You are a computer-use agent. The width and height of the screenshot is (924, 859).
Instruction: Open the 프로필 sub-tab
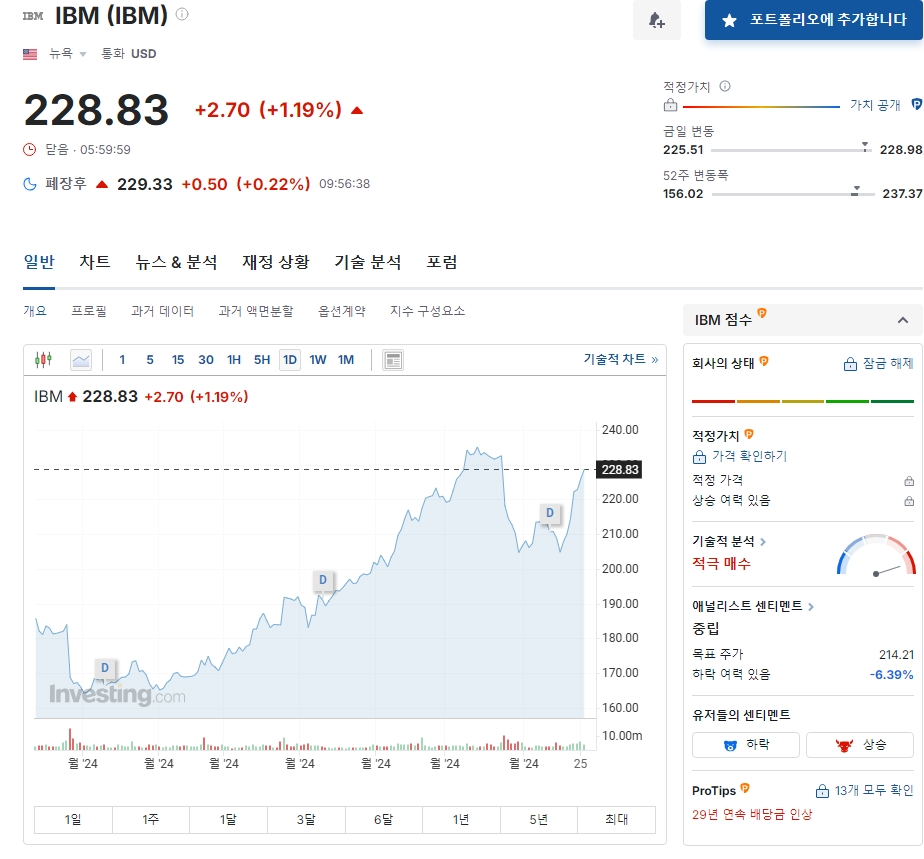tap(89, 310)
